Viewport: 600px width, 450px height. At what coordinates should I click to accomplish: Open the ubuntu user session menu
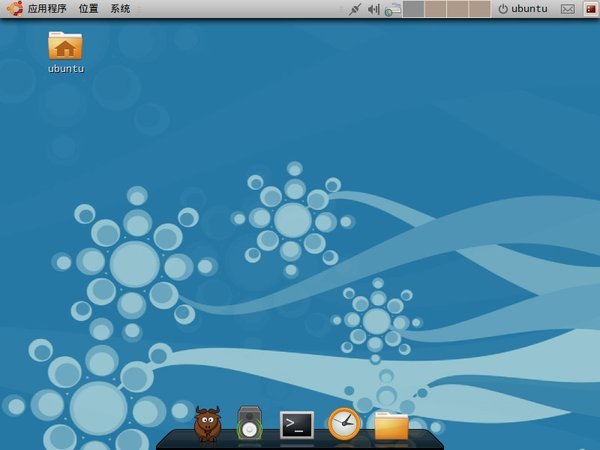523,9
